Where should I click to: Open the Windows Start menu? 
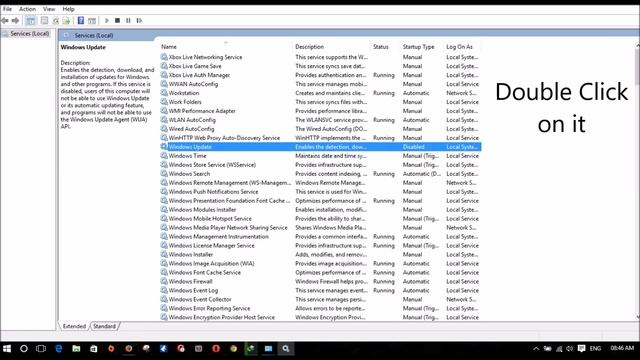(7, 349)
